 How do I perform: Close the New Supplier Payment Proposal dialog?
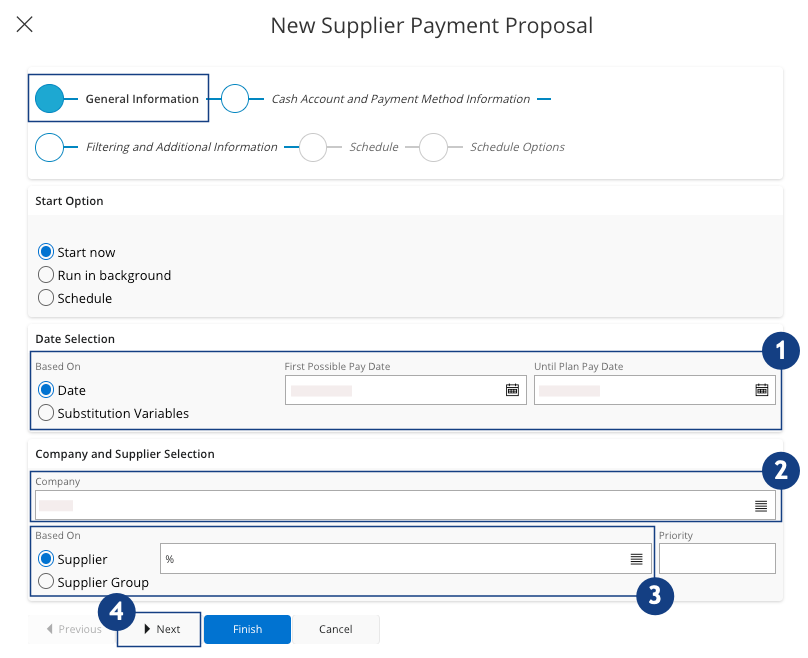tap(25, 25)
